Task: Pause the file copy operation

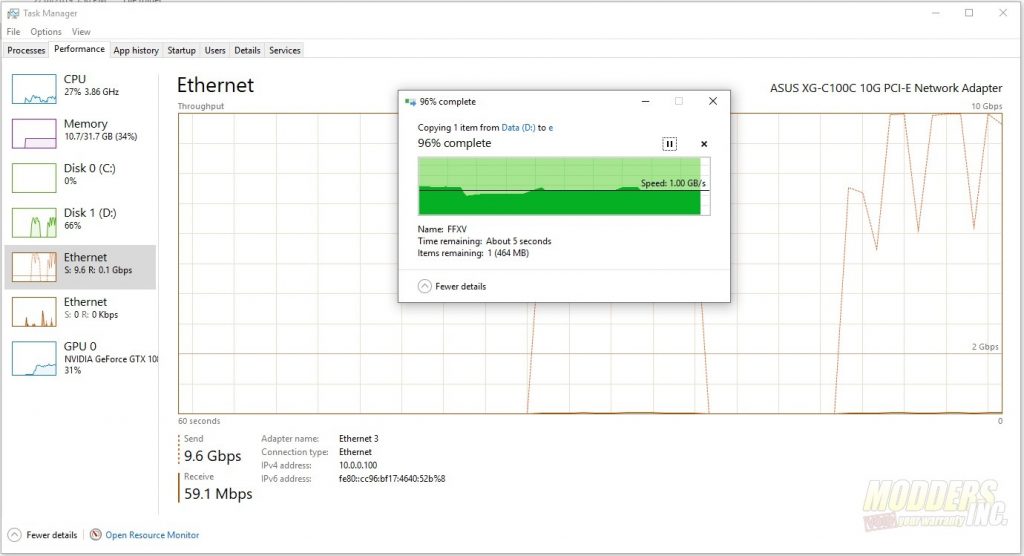Action: (669, 144)
